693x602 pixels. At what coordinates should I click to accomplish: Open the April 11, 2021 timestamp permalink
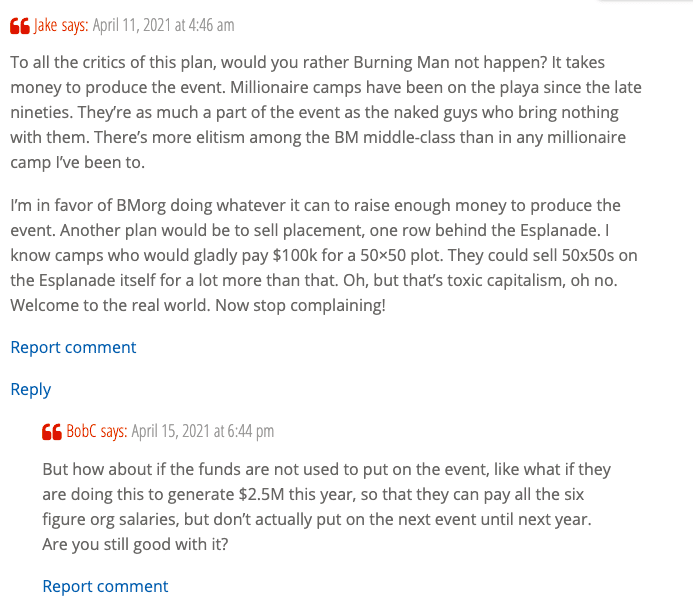[x=164, y=25]
